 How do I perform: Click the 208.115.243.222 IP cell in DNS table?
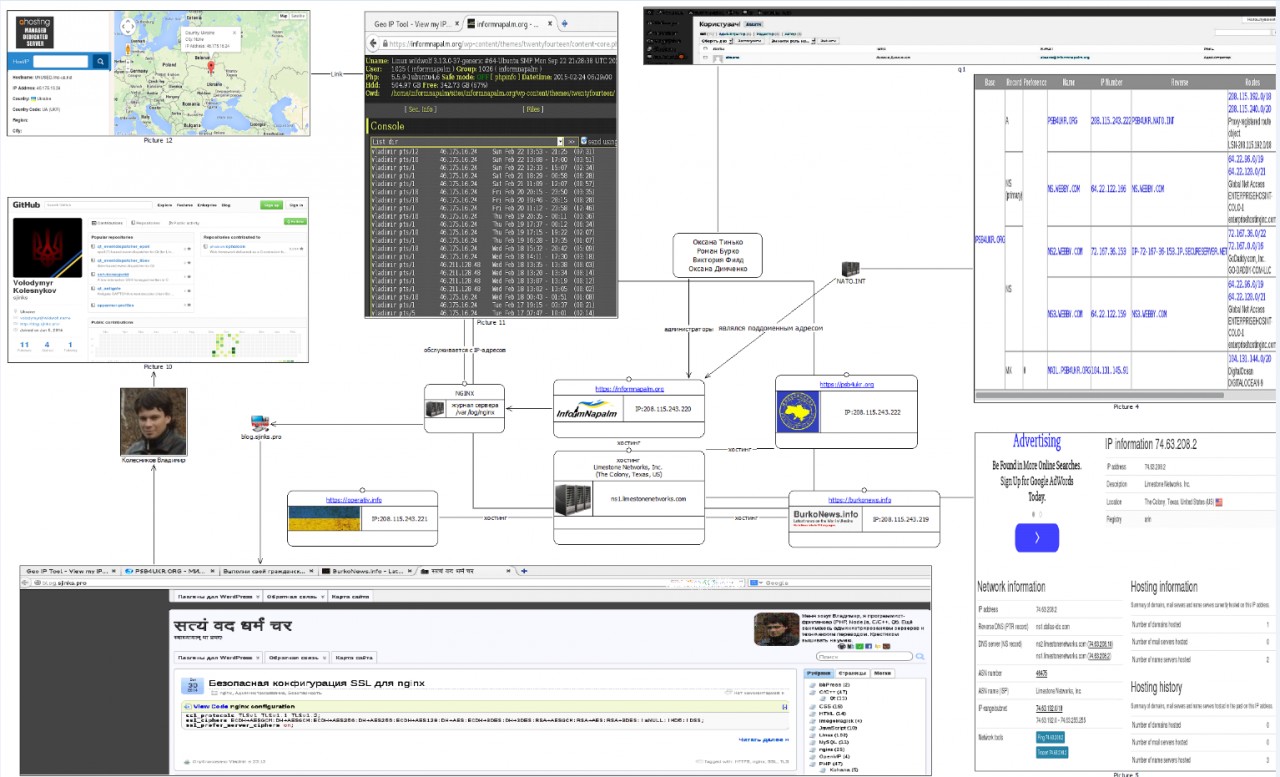[x=1111, y=120]
